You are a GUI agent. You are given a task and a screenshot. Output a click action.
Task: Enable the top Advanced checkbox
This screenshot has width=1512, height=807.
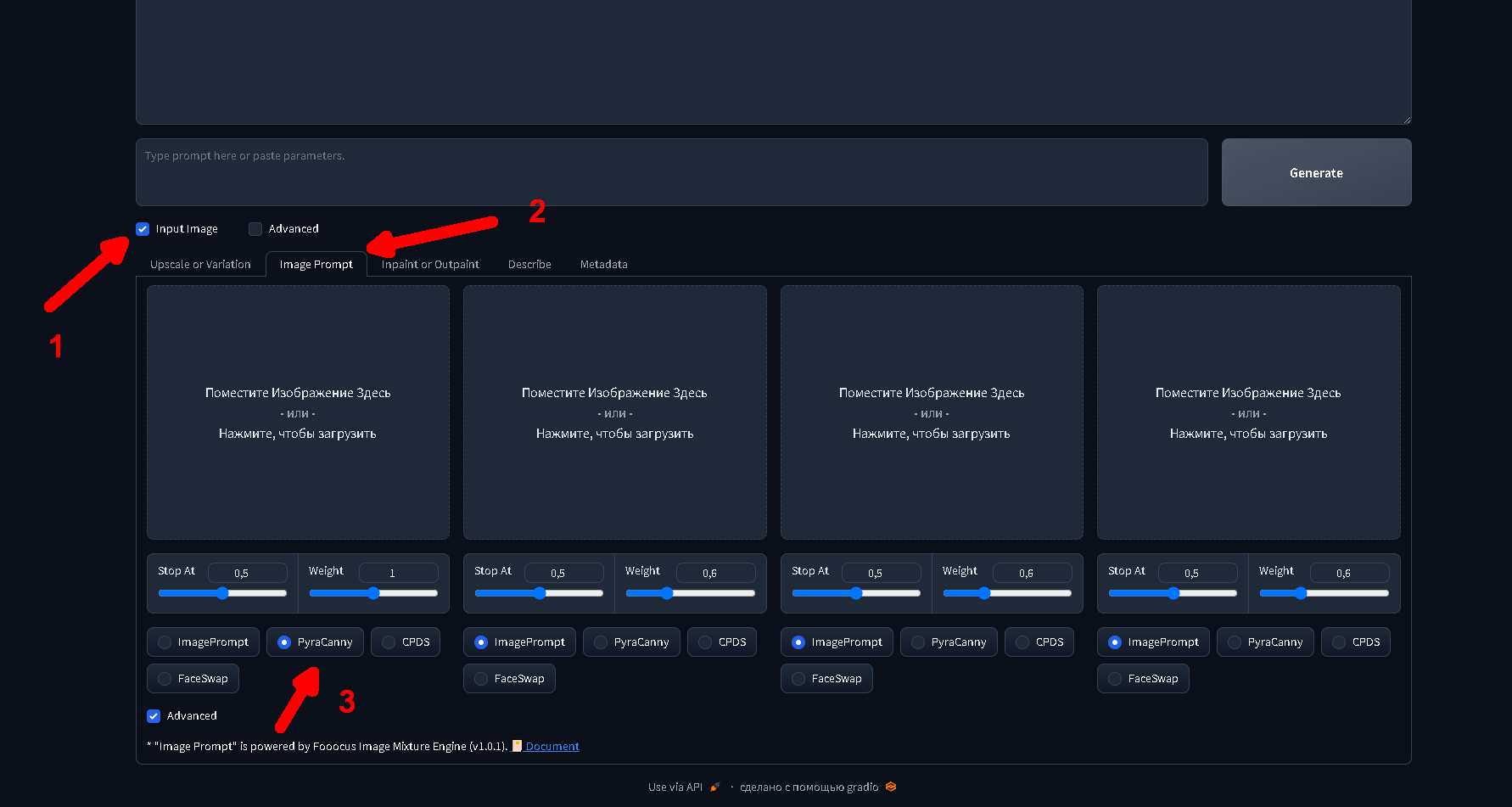point(255,229)
